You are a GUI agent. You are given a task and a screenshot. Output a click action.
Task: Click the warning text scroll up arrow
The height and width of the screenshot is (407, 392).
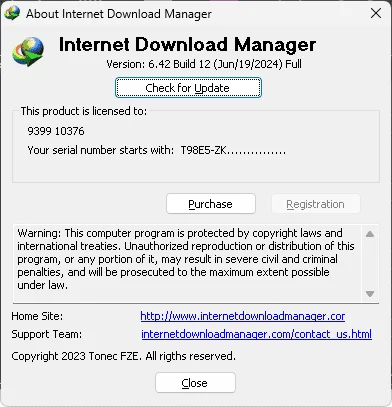tap(370, 234)
